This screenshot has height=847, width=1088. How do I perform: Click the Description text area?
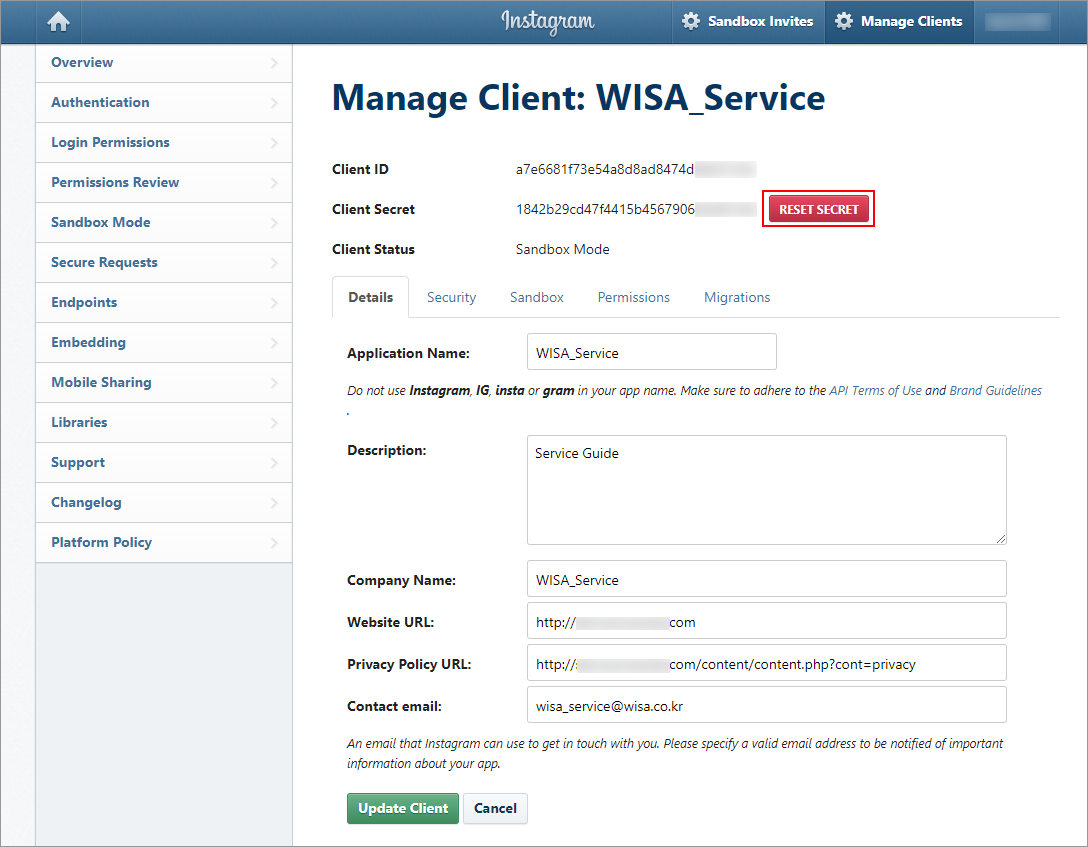[x=767, y=490]
